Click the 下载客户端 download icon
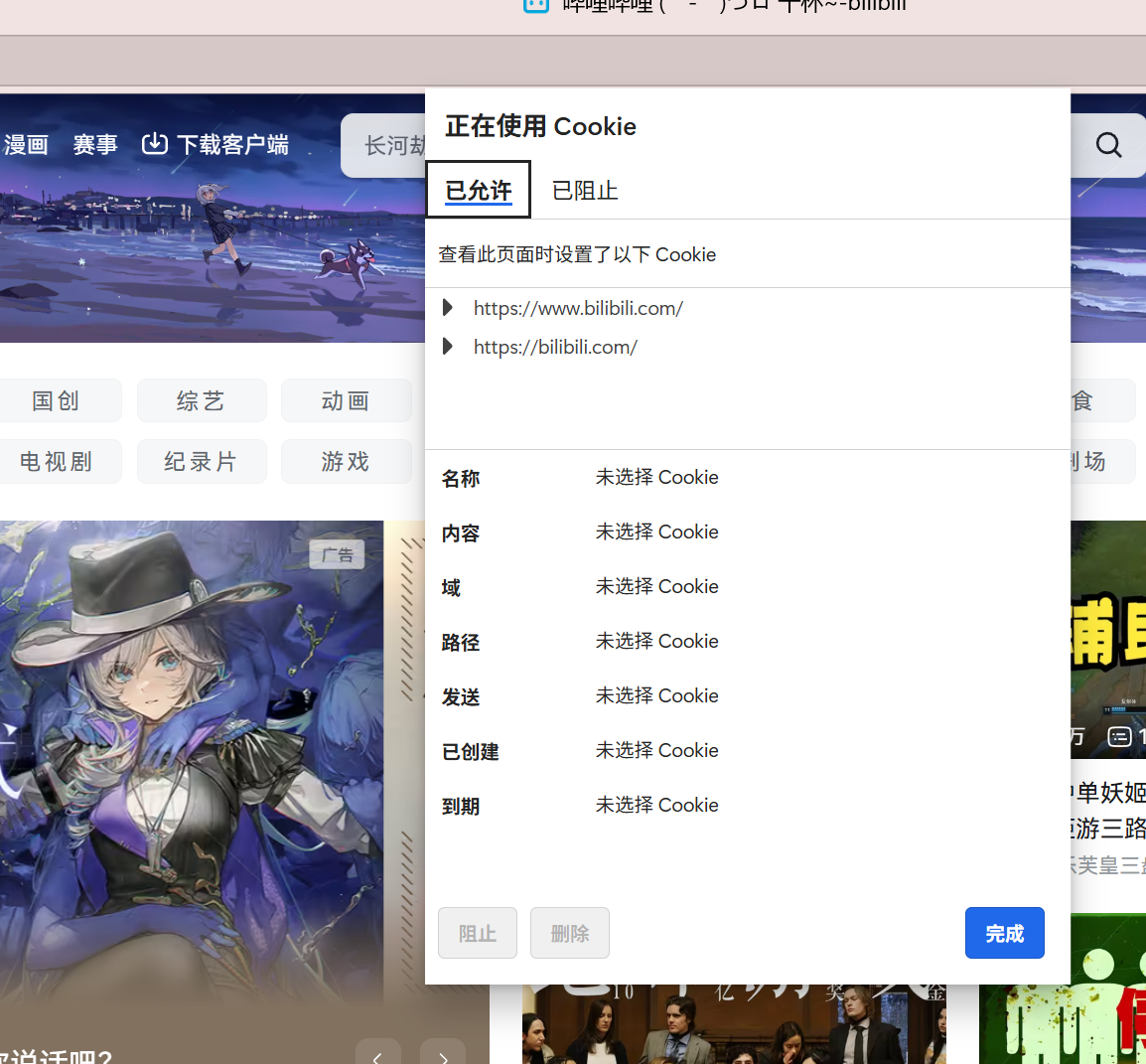1146x1064 pixels. click(154, 143)
